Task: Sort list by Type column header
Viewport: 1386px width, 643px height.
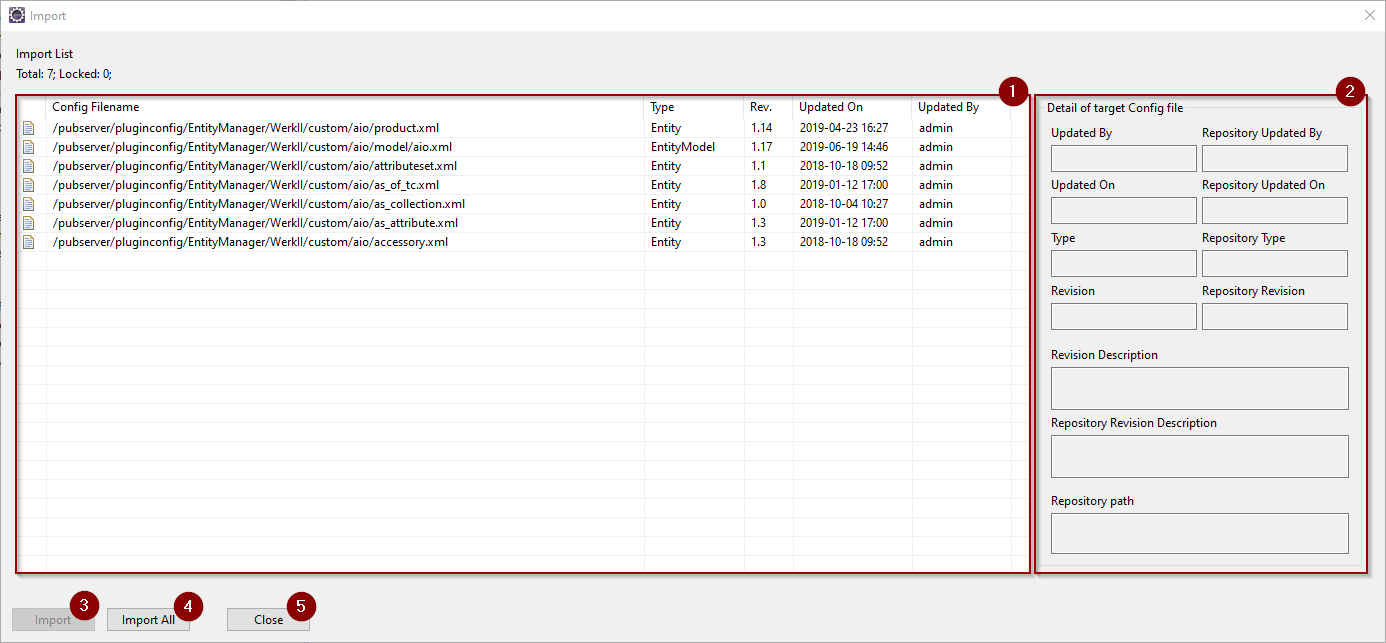Action: [662, 107]
